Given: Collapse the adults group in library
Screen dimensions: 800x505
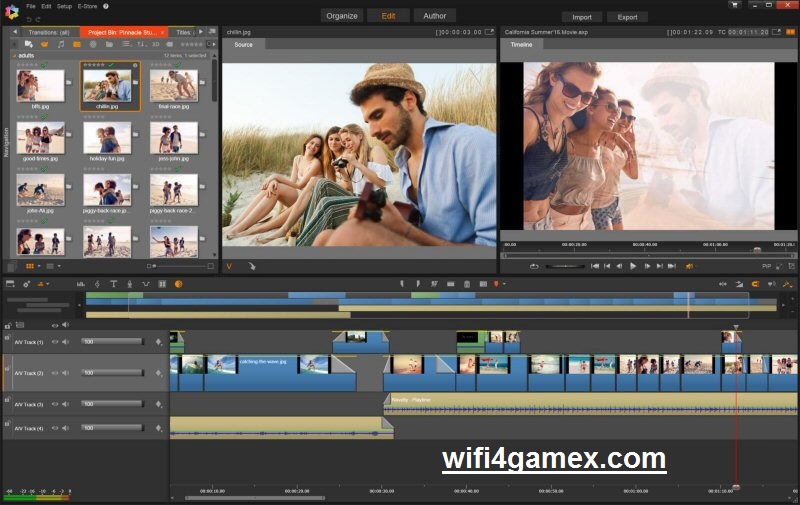Looking at the screenshot, I should 14,55.
